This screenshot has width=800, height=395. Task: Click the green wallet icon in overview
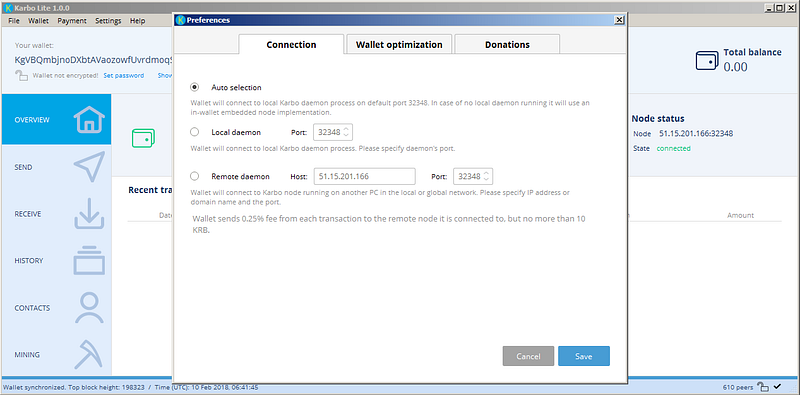click(143, 138)
